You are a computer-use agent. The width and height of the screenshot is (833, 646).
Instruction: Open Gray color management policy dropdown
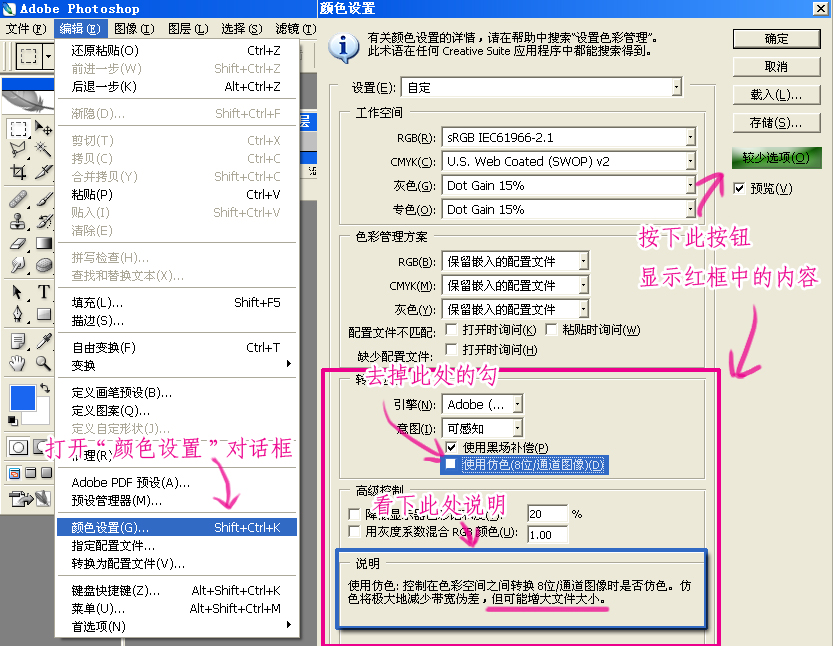(x=515, y=309)
